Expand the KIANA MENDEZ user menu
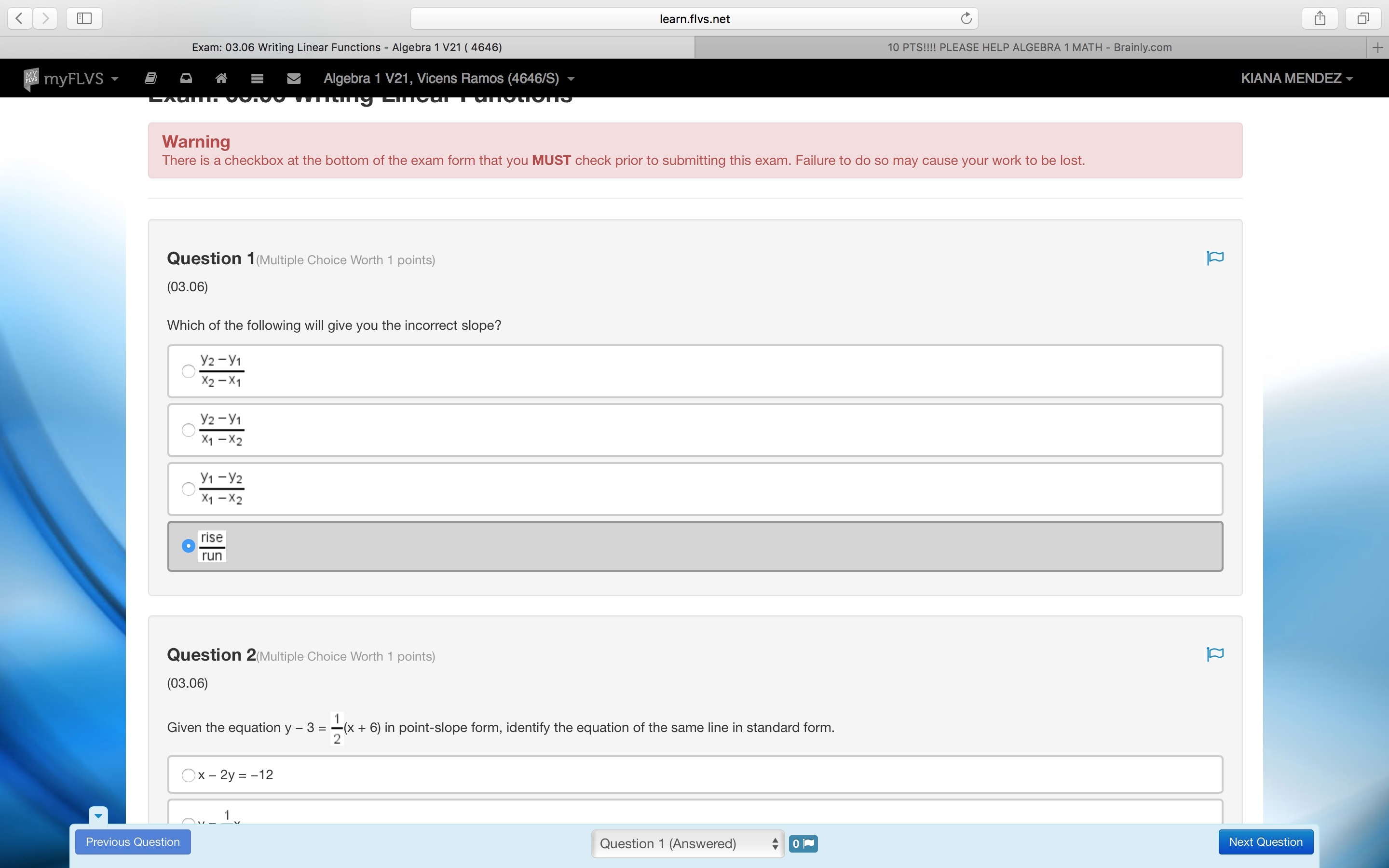 tap(1296, 78)
